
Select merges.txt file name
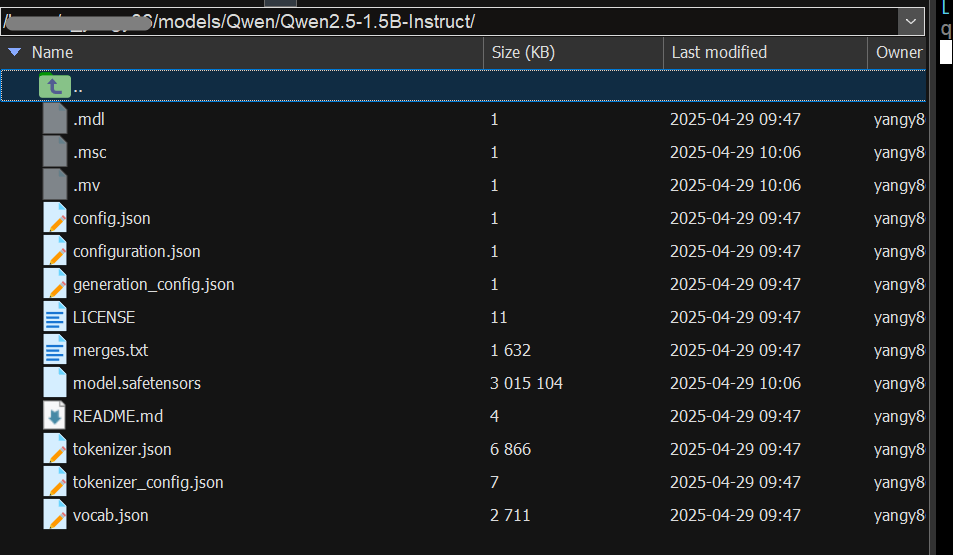click(x=110, y=350)
